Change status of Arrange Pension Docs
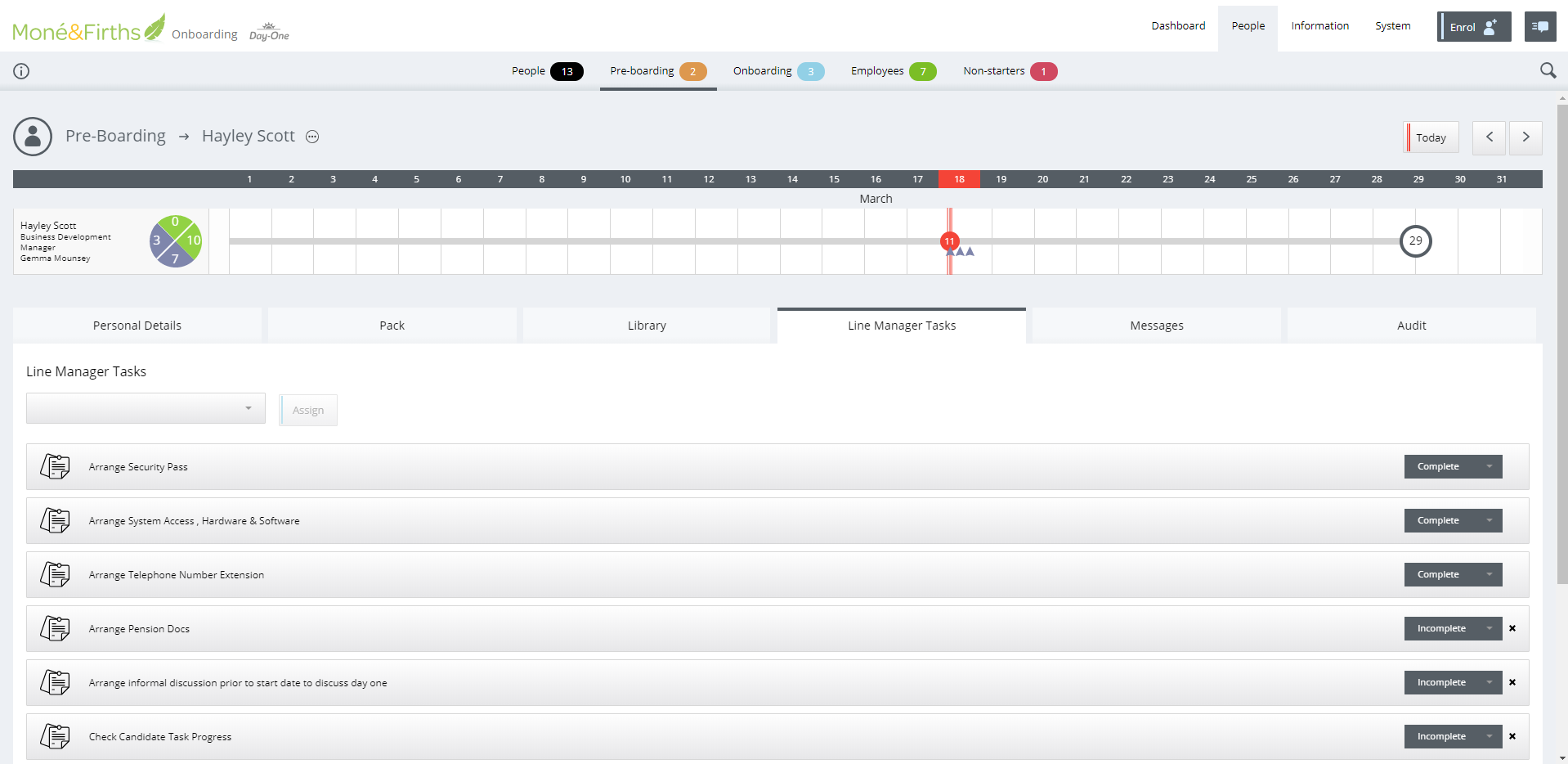This screenshot has height=764, width=1568. click(x=1453, y=629)
